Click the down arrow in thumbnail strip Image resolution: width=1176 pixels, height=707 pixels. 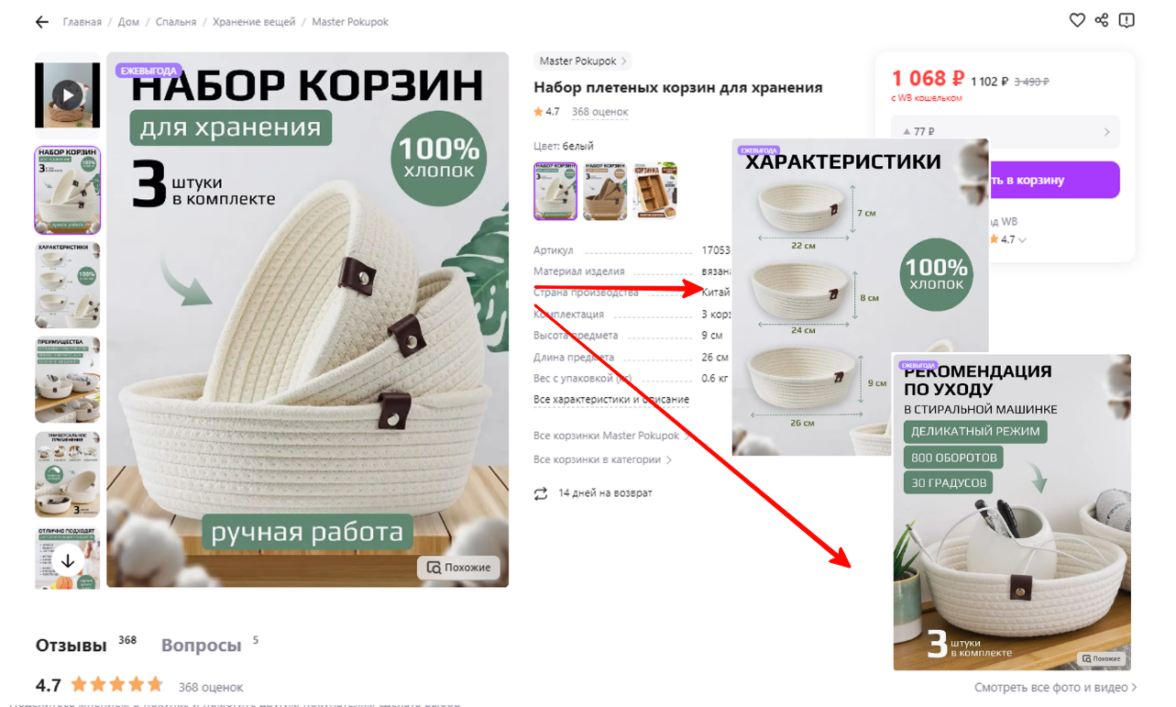[68, 561]
